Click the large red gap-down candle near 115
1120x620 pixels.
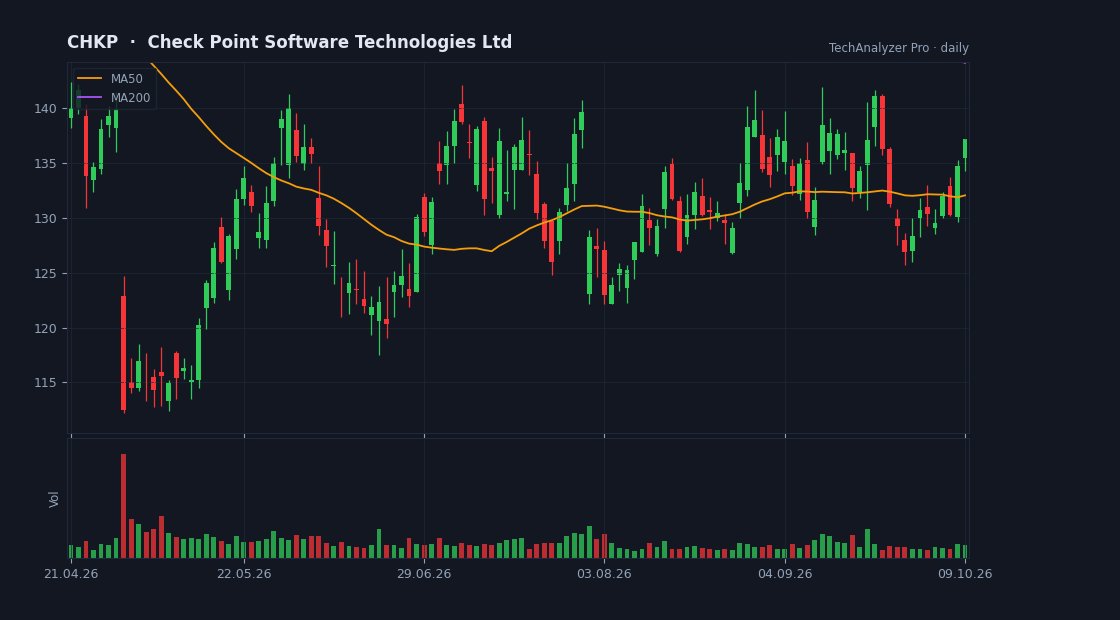point(124,353)
